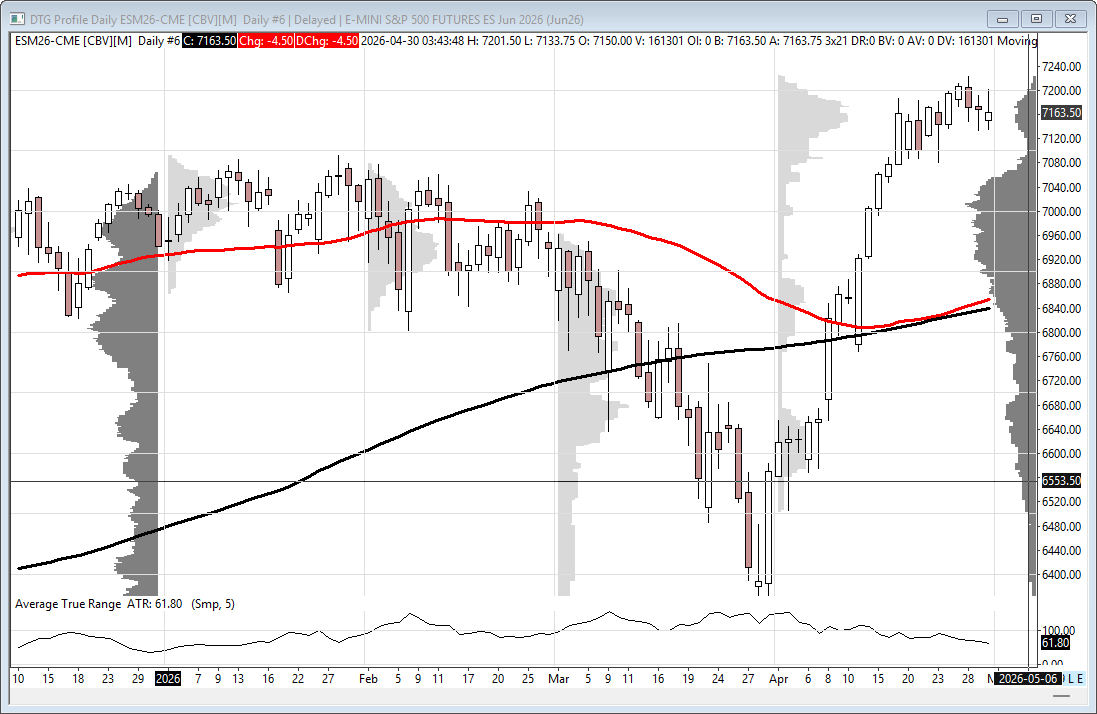Click the highlighted 2026 year label on time axis
The width and height of the screenshot is (1097, 714).
pyautogui.click(x=168, y=678)
